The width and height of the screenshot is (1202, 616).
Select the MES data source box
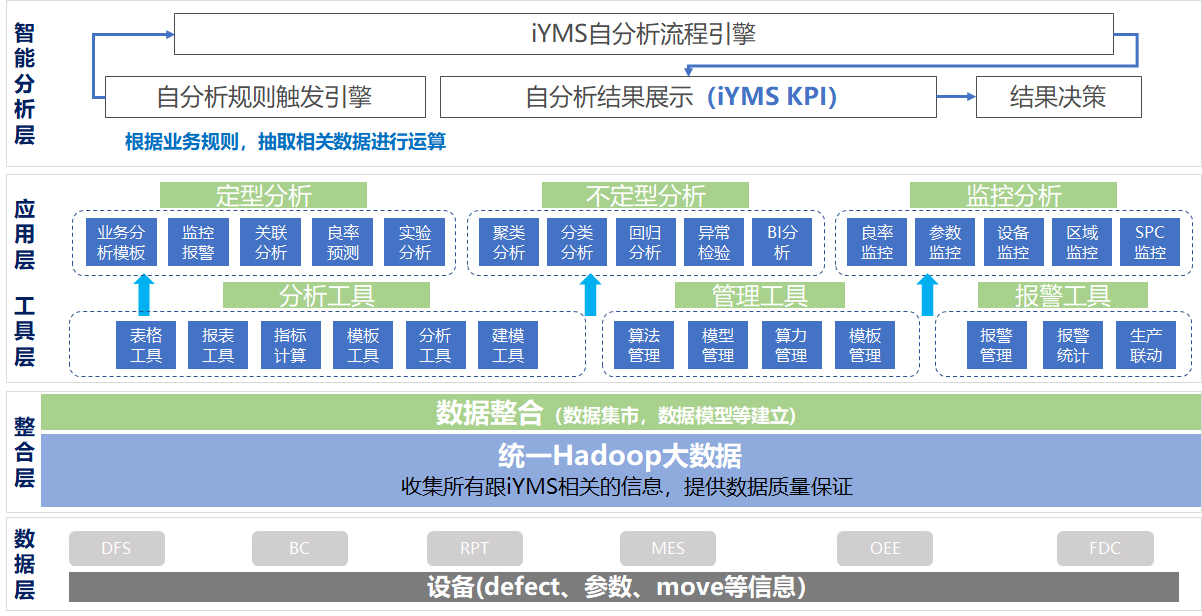point(668,549)
